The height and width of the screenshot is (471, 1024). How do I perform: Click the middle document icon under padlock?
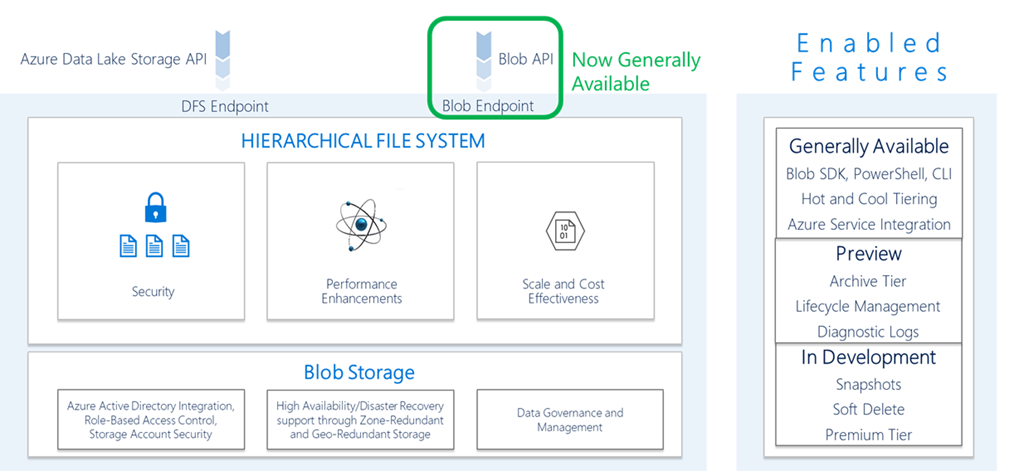click(153, 245)
